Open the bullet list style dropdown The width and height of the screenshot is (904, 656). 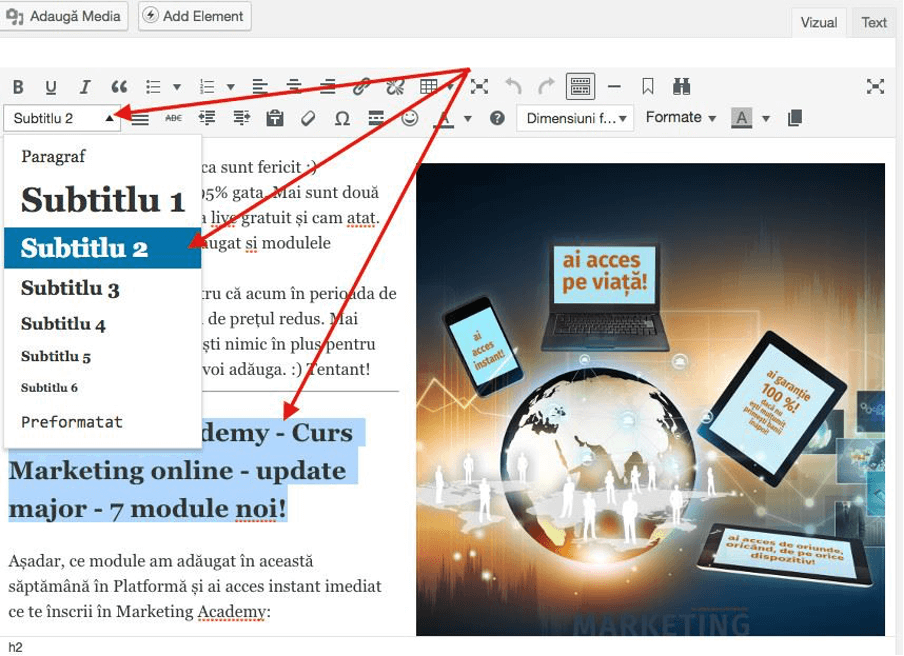[x=178, y=87]
